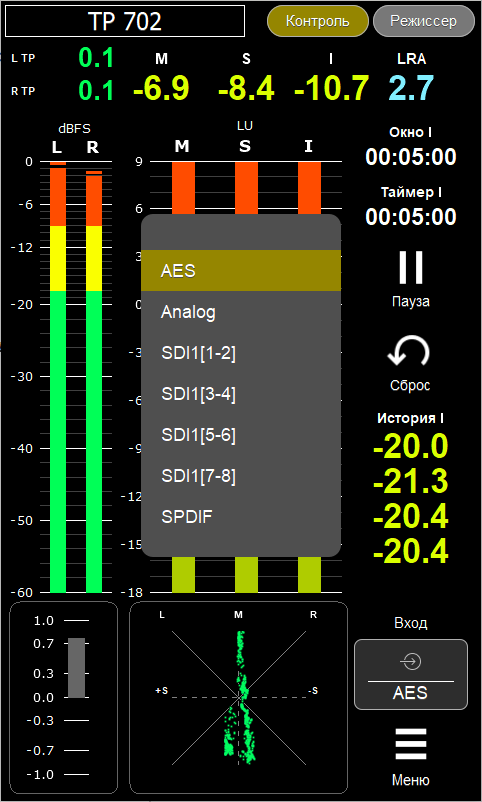The height and width of the screenshot is (802, 482).
Task: Click the TP 702 title field
Action: click(125, 21)
